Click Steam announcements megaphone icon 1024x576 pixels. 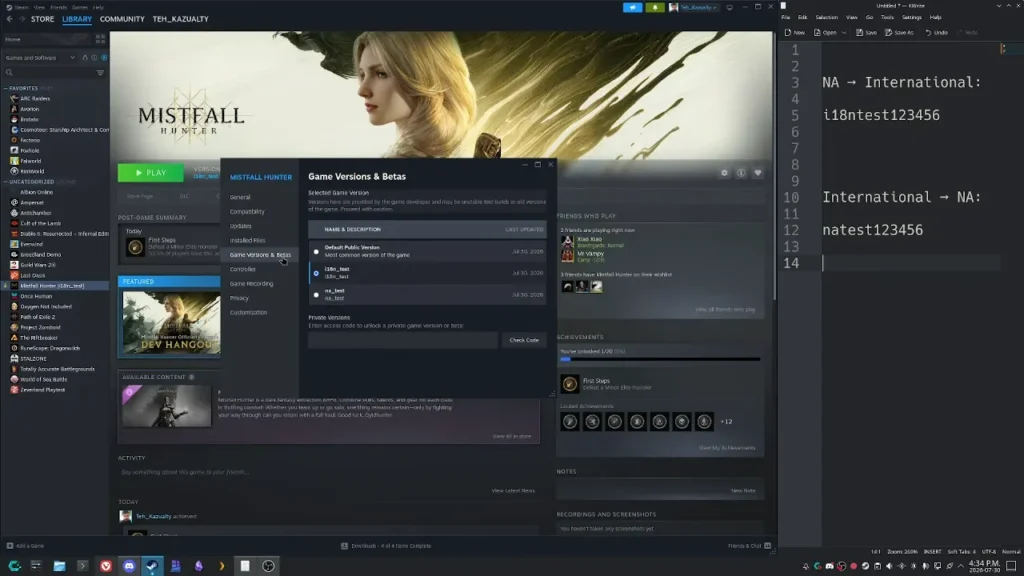pyautogui.click(x=632, y=7)
